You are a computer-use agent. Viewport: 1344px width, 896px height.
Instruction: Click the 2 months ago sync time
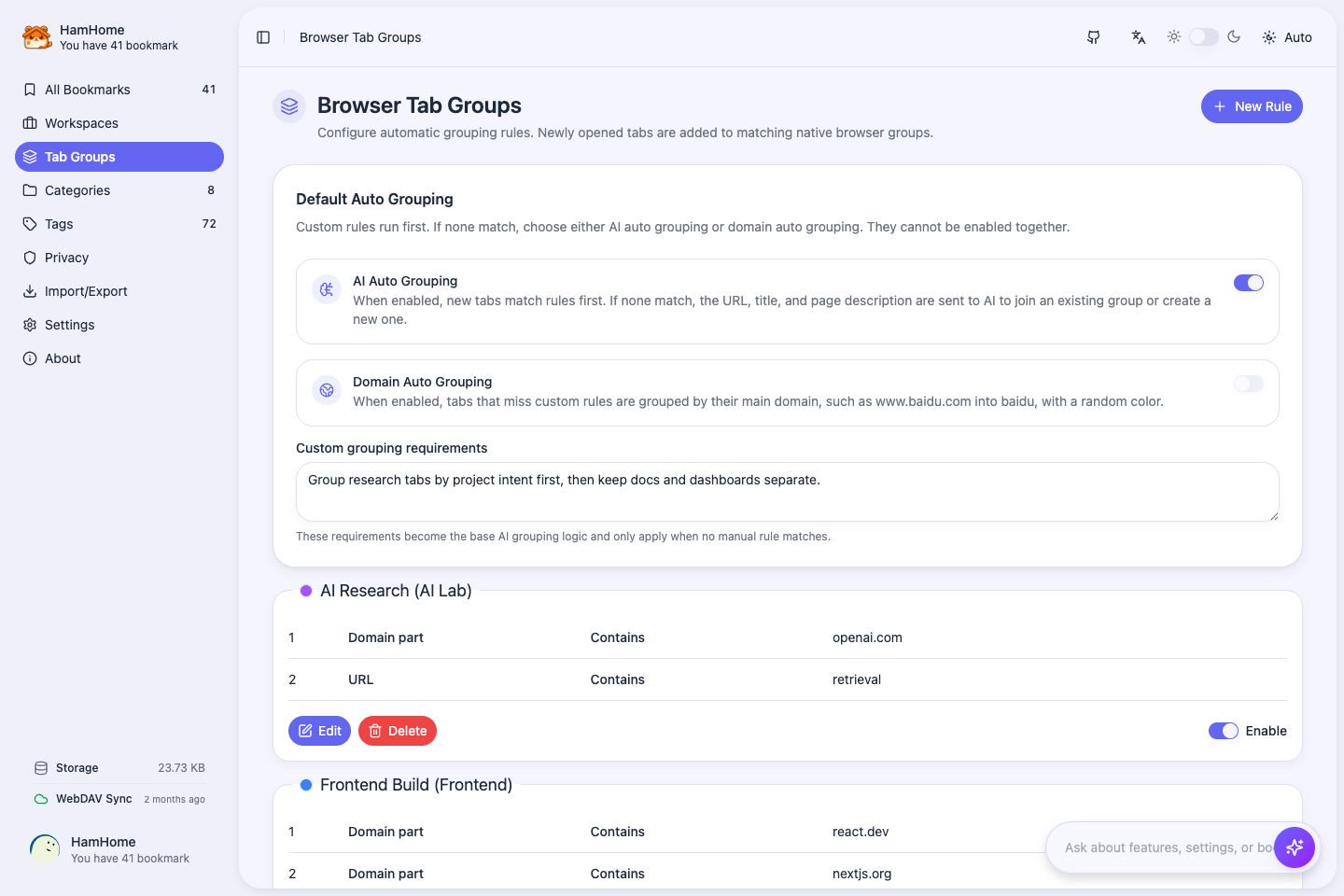(x=175, y=799)
